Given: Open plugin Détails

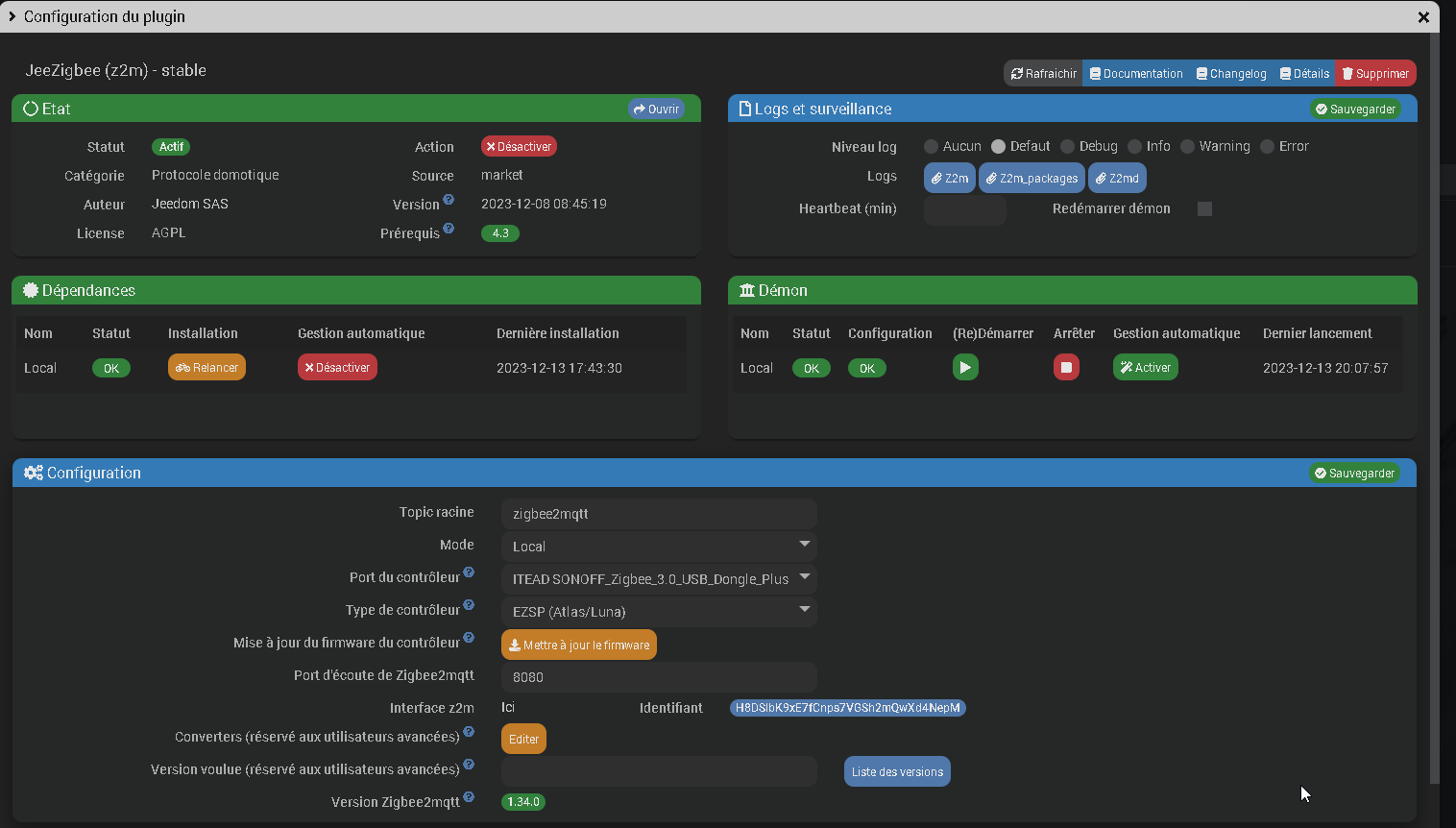Looking at the screenshot, I should click(x=1304, y=73).
